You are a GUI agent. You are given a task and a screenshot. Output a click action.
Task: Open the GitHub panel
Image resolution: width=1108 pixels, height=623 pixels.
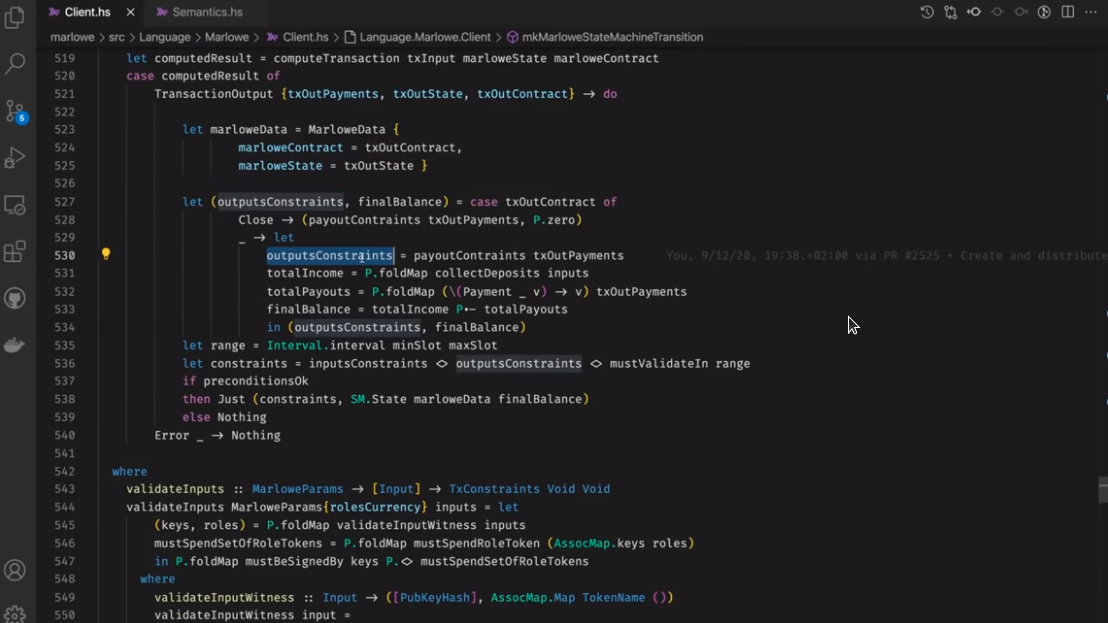point(15,299)
